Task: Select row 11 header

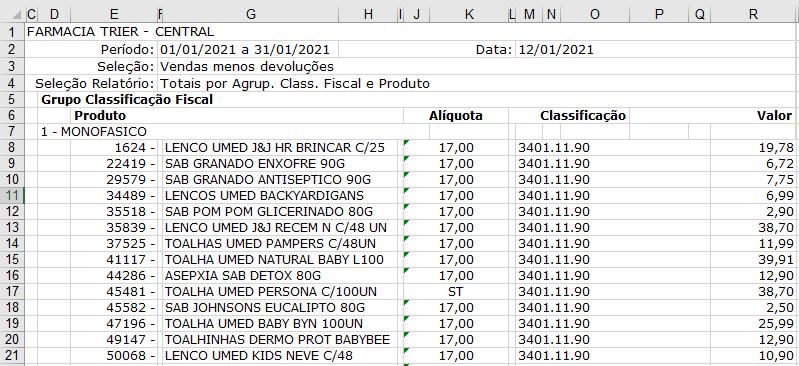Action: click(13, 196)
